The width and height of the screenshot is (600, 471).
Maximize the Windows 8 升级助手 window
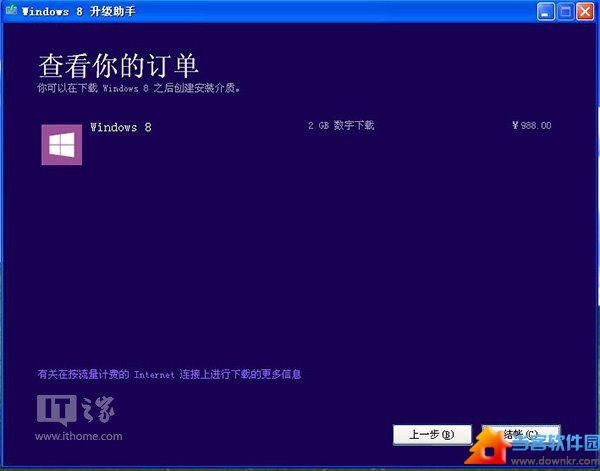(x=565, y=11)
